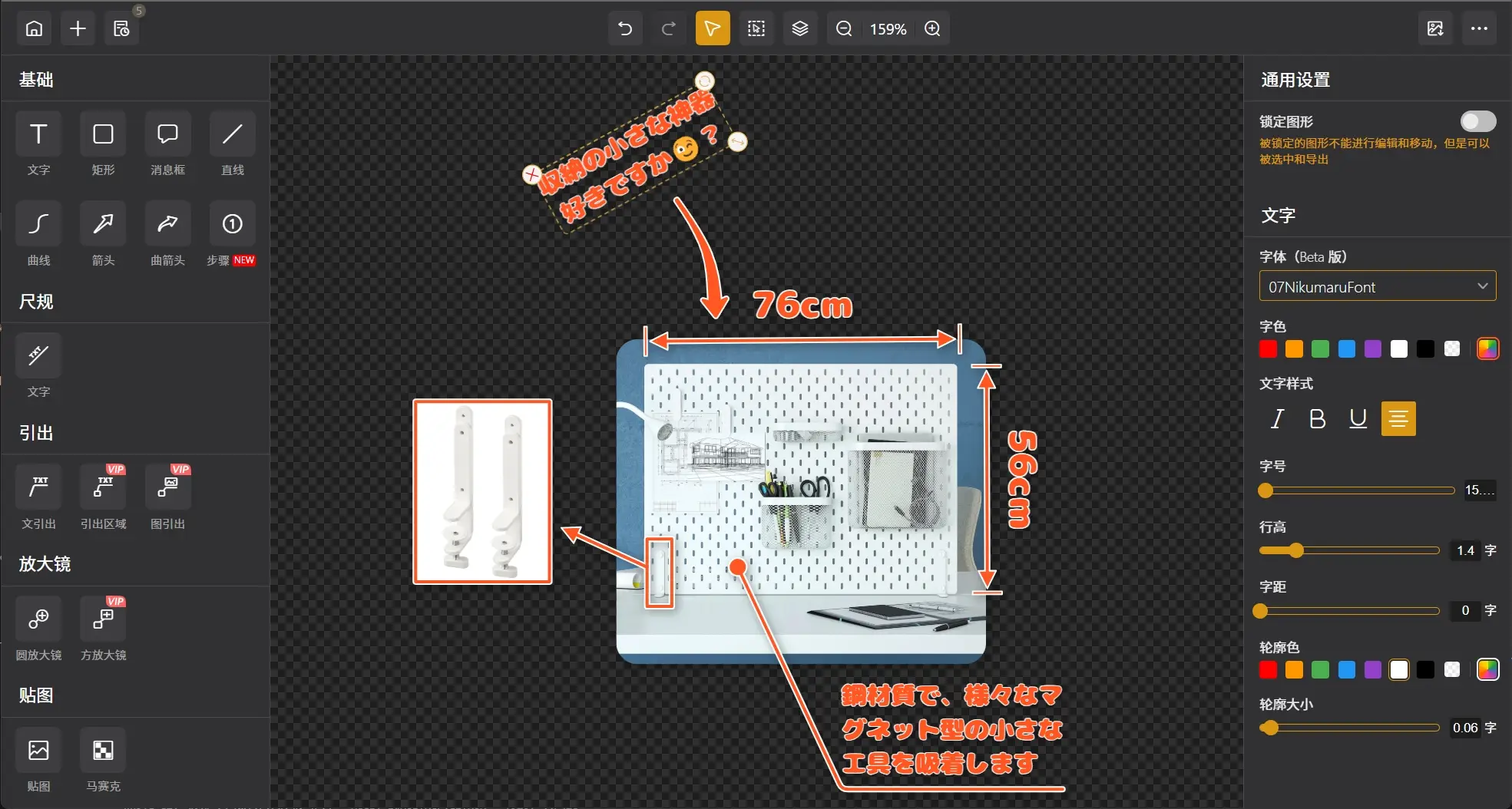Click the 轮廓大小 outline size slider

1349,728
